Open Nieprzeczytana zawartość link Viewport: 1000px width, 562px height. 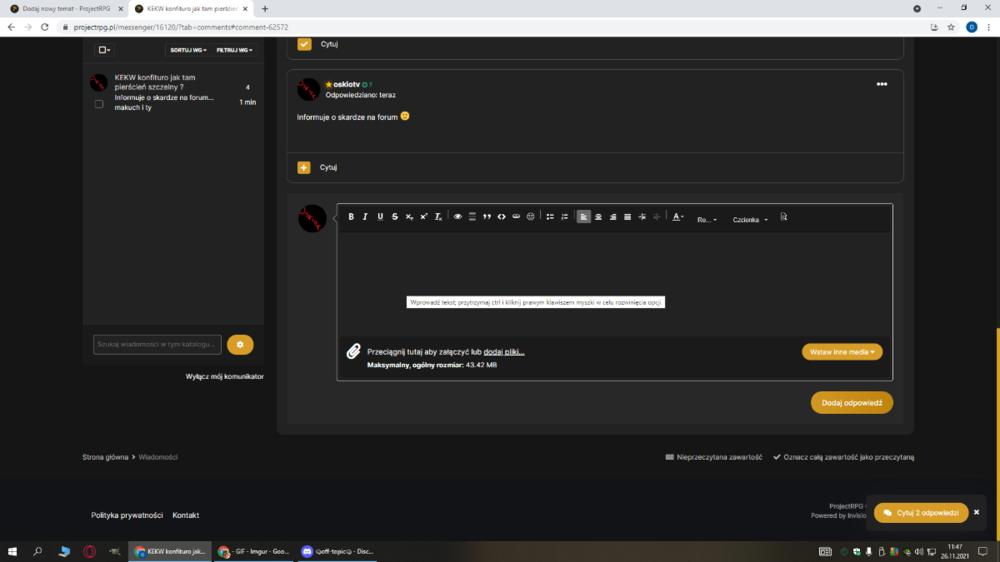(714, 457)
